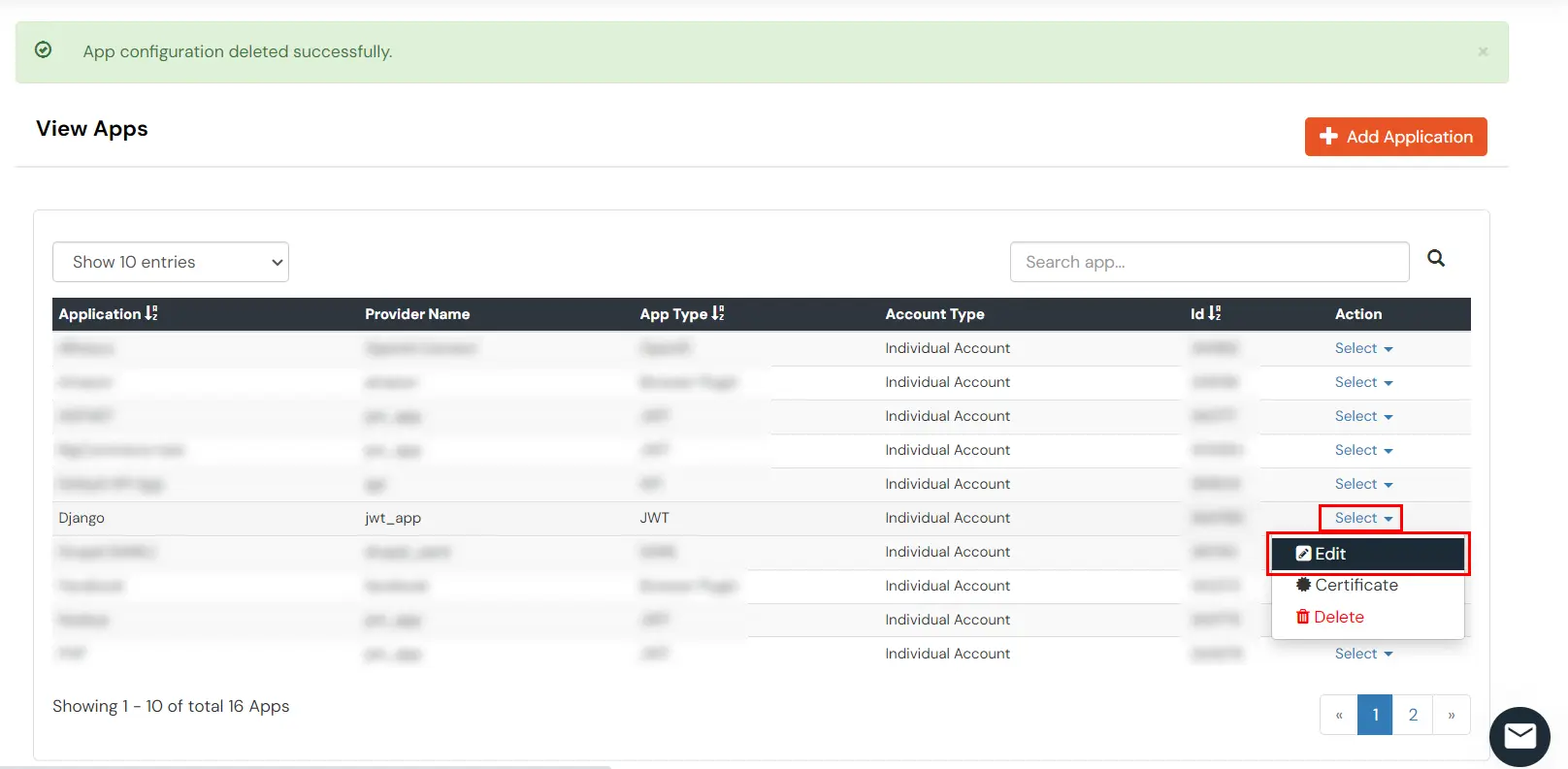Open Select dropdown in first table row
Image resolution: width=1568 pixels, height=769 pixels.
point(1363,348)
